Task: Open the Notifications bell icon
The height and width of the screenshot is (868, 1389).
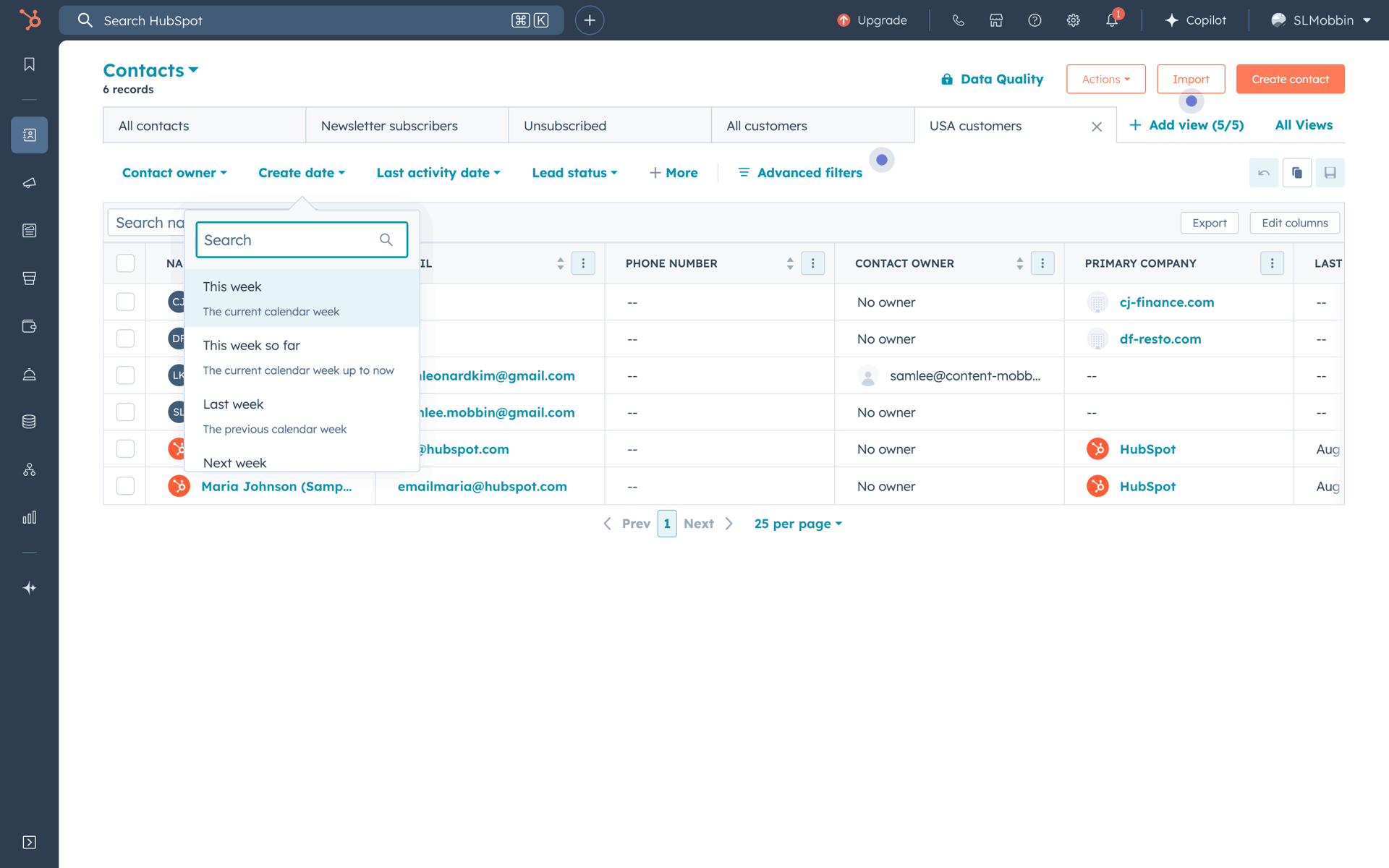Action: pyautogui.click(x=1113, y=20)
